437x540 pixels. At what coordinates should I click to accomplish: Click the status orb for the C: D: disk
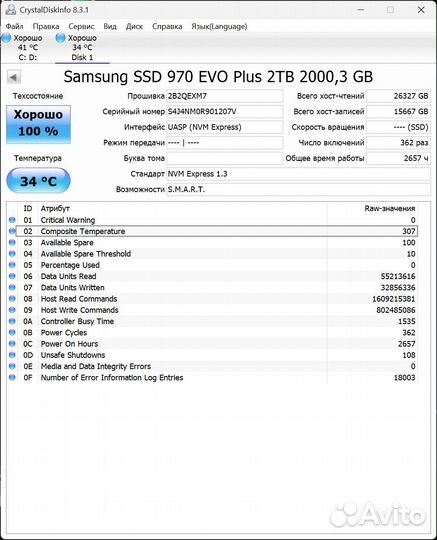click(x=7, y=38)
